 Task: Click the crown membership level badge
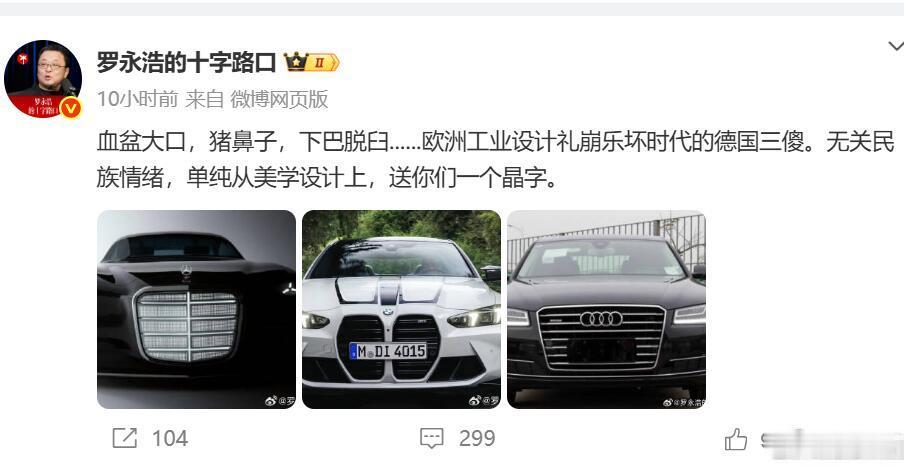311,62
